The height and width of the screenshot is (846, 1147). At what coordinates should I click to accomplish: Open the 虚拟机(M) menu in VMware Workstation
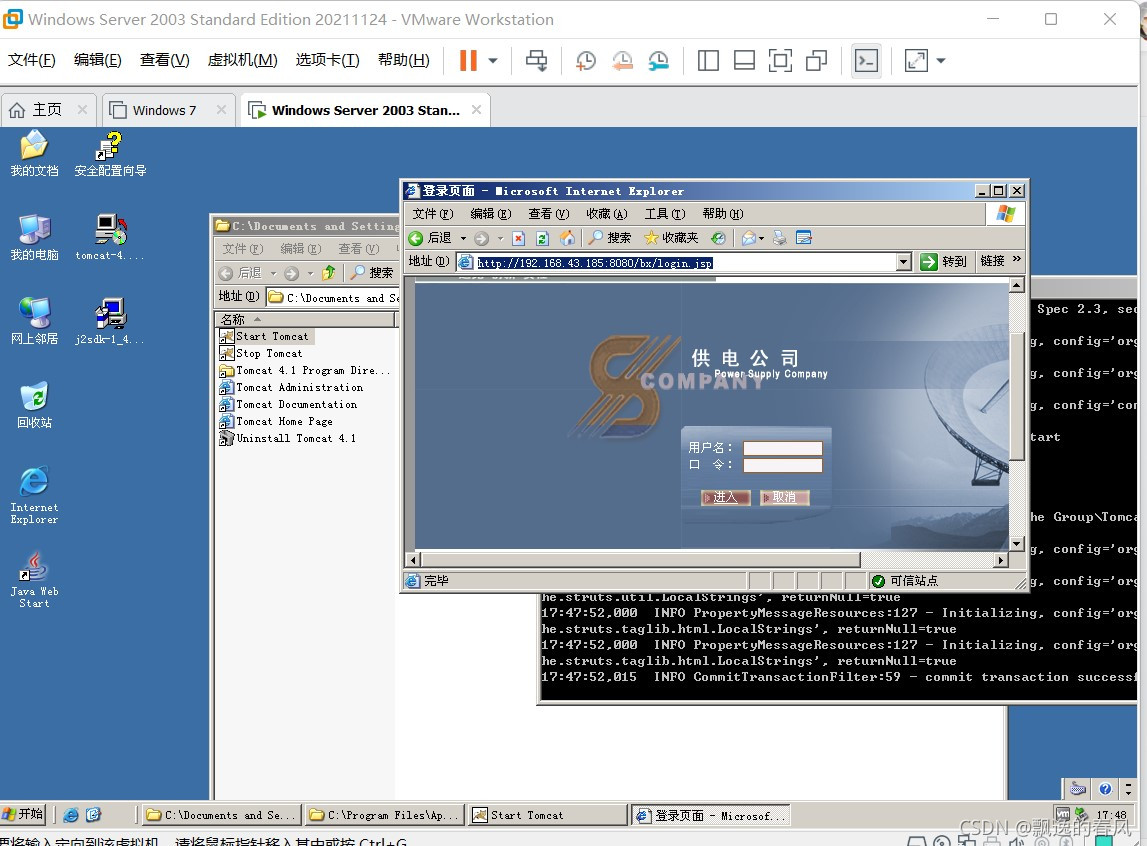(242, 60)
